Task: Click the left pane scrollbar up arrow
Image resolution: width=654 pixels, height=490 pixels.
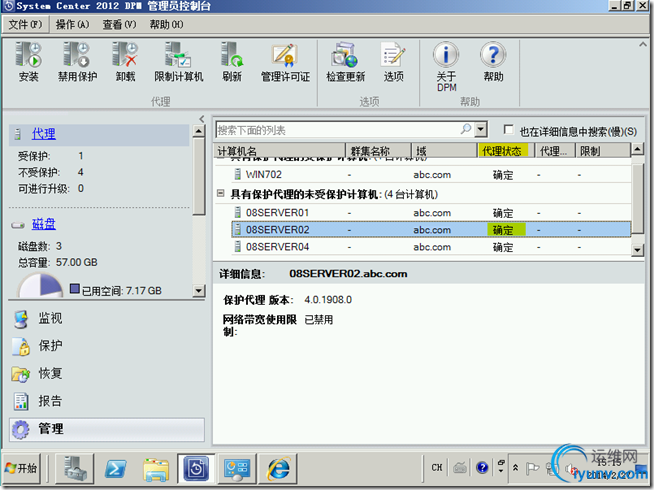Action: (199, 131)
